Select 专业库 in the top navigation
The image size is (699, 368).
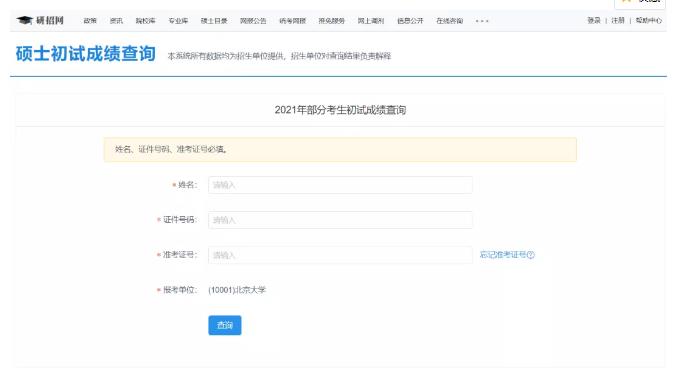coord(178,21)
